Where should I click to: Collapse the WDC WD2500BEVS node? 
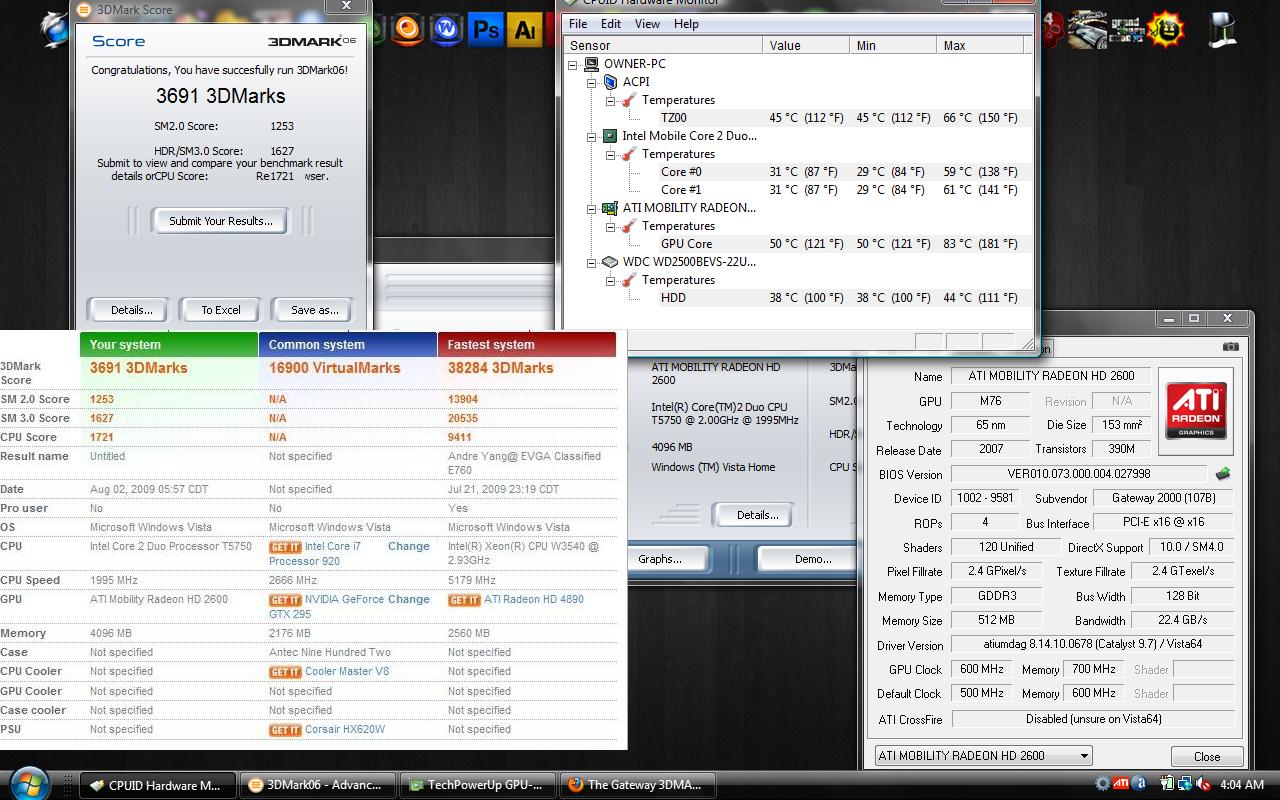tap(592, 263)
